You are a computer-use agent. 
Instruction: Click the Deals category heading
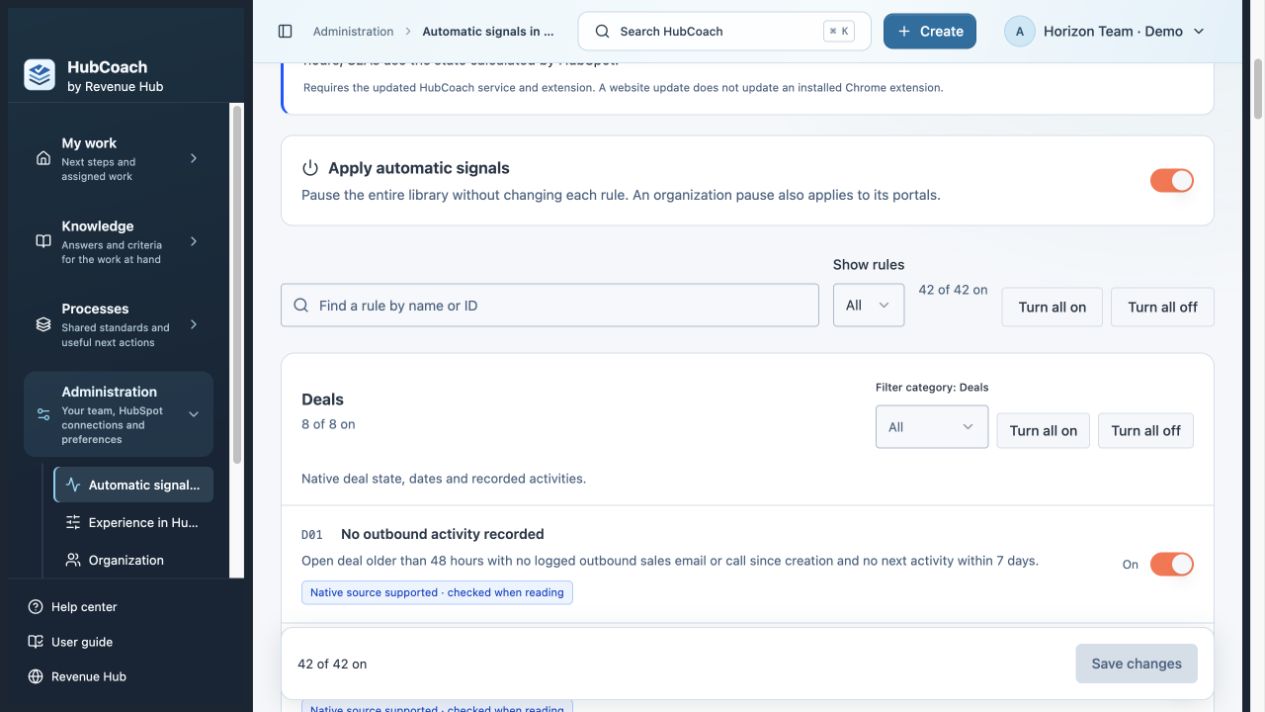322,399
